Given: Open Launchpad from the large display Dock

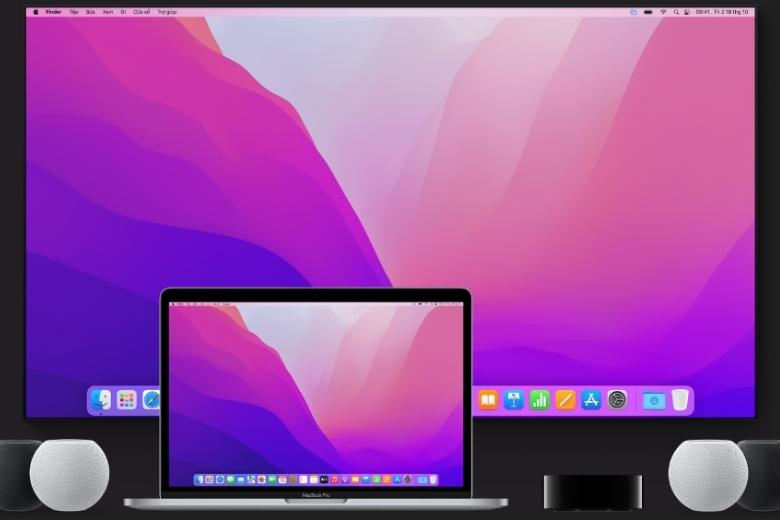Looking at the screenshot, I should click(x=126, y=400).
